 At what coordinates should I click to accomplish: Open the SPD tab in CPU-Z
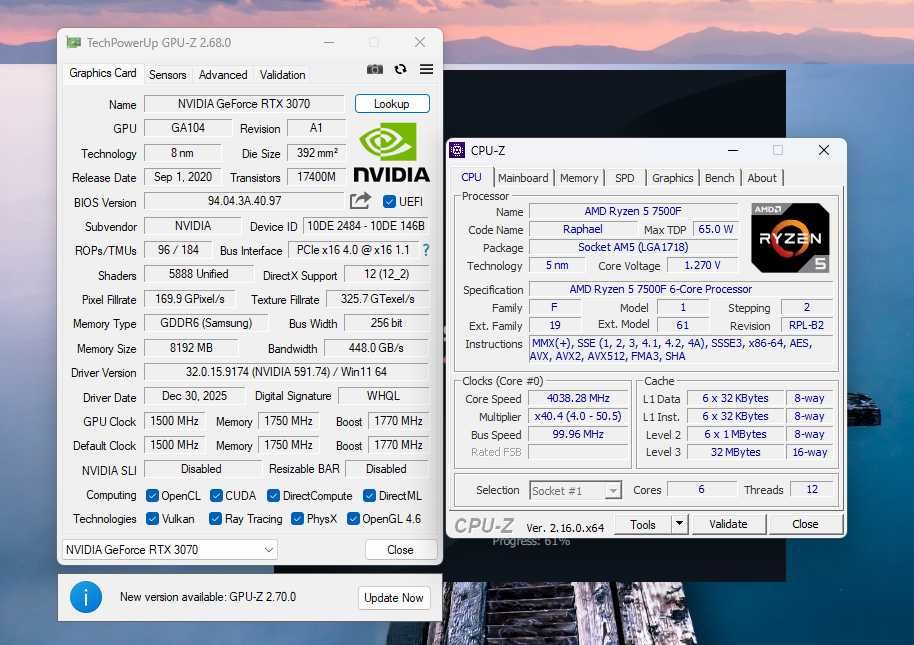coord(624,178)
